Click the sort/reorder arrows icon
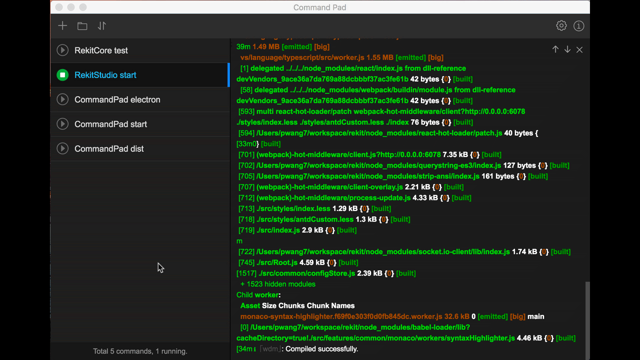Viewport: 640px width, 360px height. tap(102, 26)
